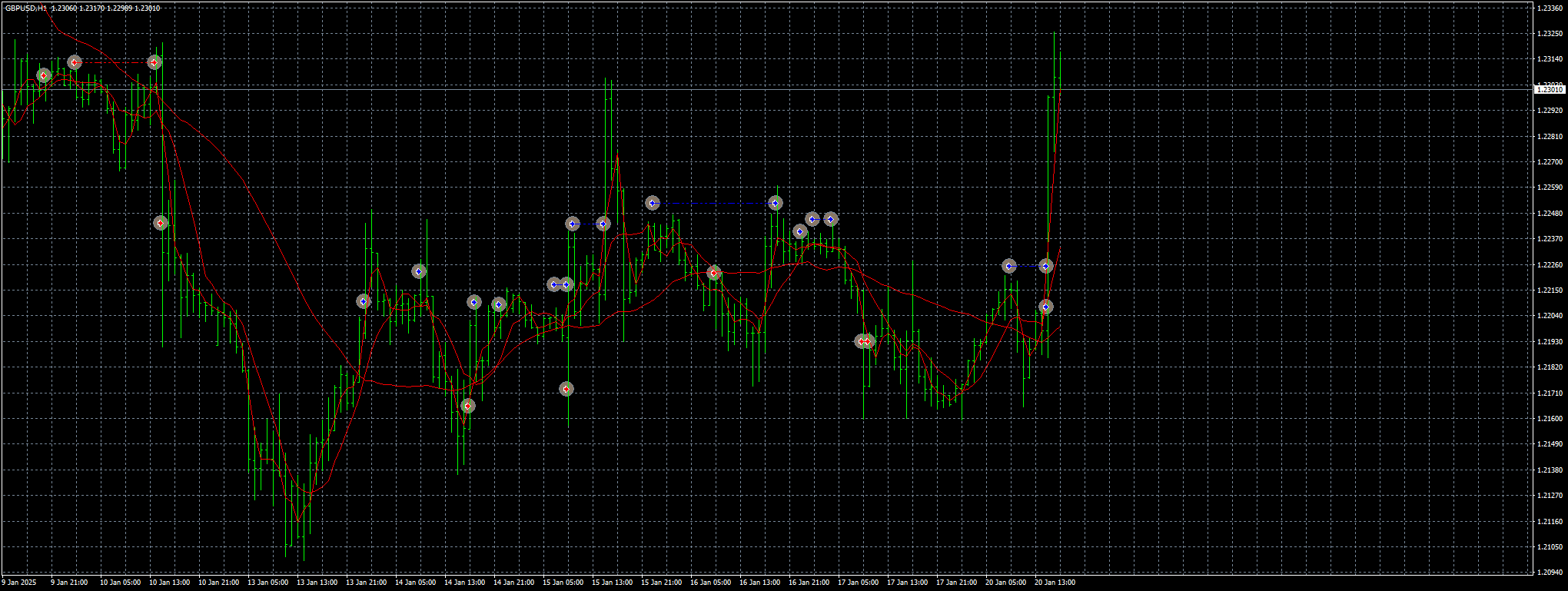
Task: Click time axis label 20 Jan 05:00
Action: tap(1005, 583)
